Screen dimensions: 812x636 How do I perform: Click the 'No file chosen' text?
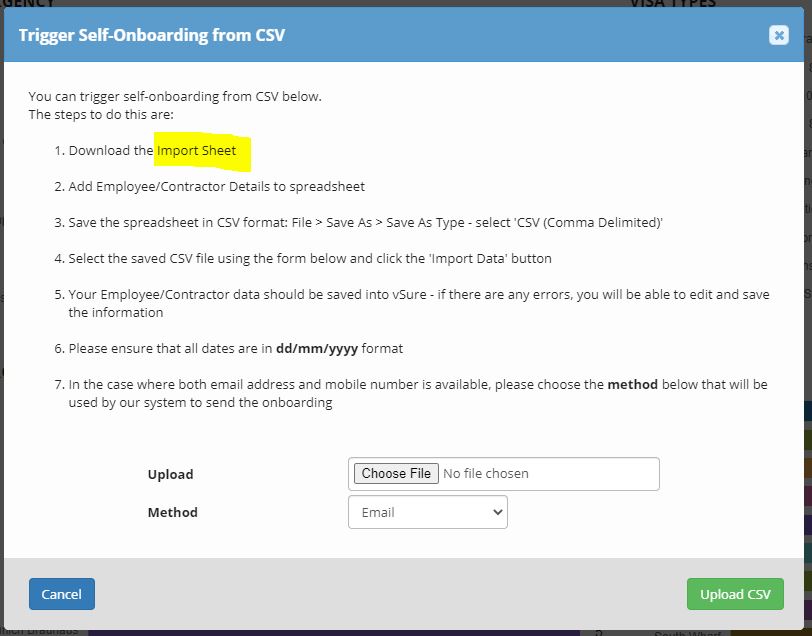coord(486,474)
